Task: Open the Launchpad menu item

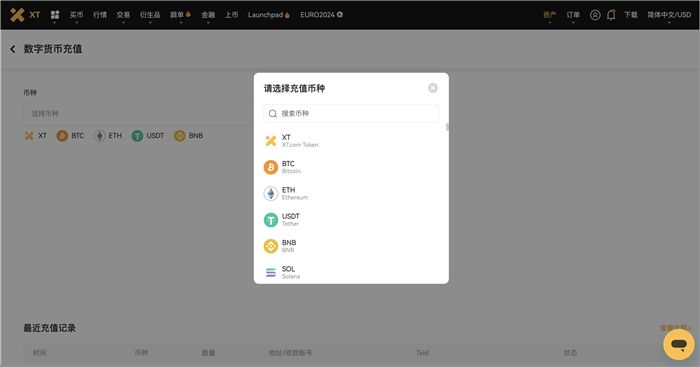Action: point(269,15)
